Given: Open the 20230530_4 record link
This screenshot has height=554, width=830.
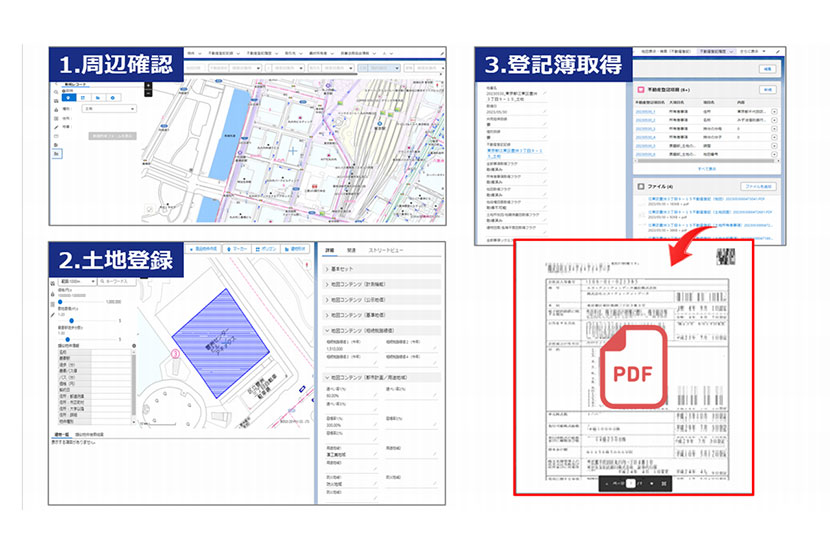Looking at the screenshot, I should [645, 138].
